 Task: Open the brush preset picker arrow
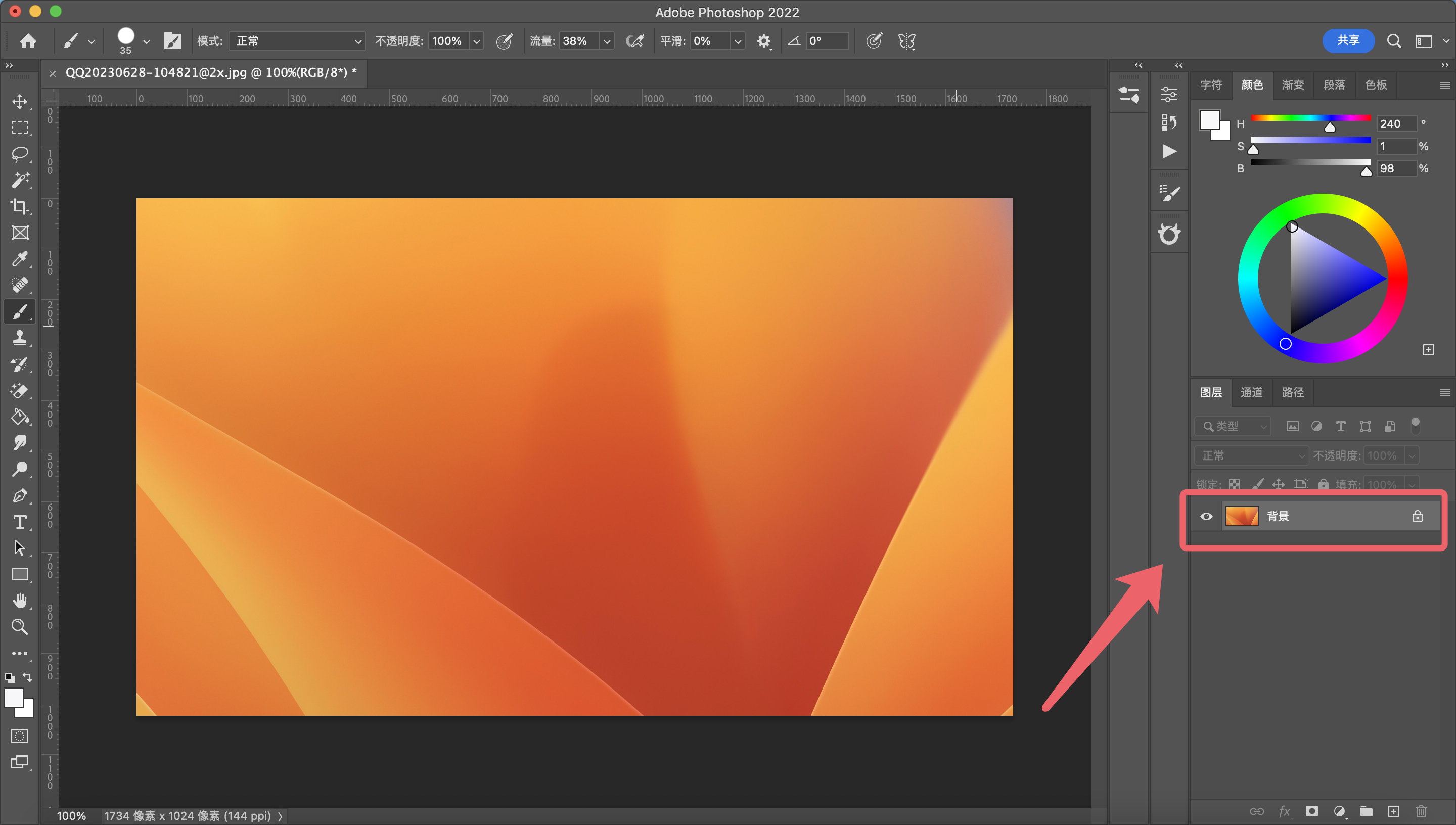(147, 41)
